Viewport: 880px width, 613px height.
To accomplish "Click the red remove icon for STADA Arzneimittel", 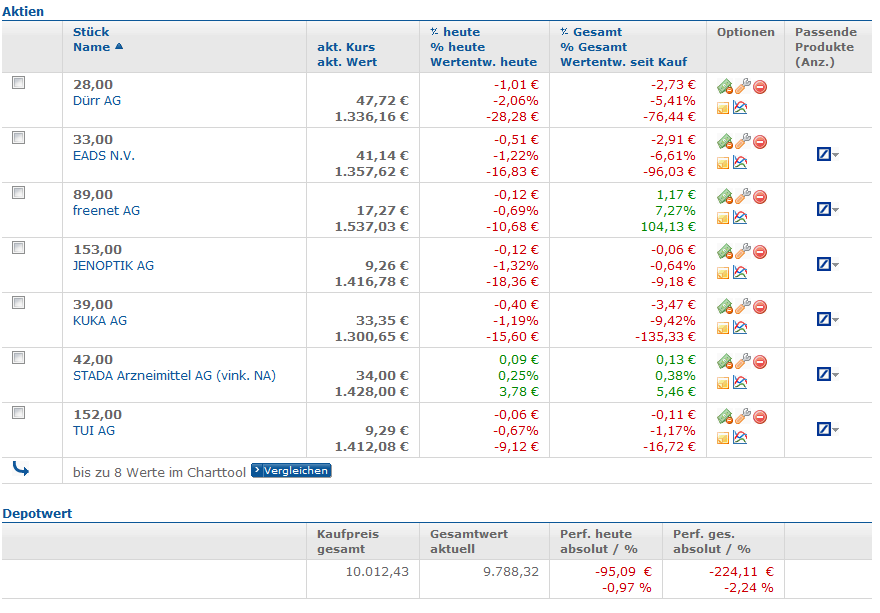I will pyautogui.click(x=760, y=362).
